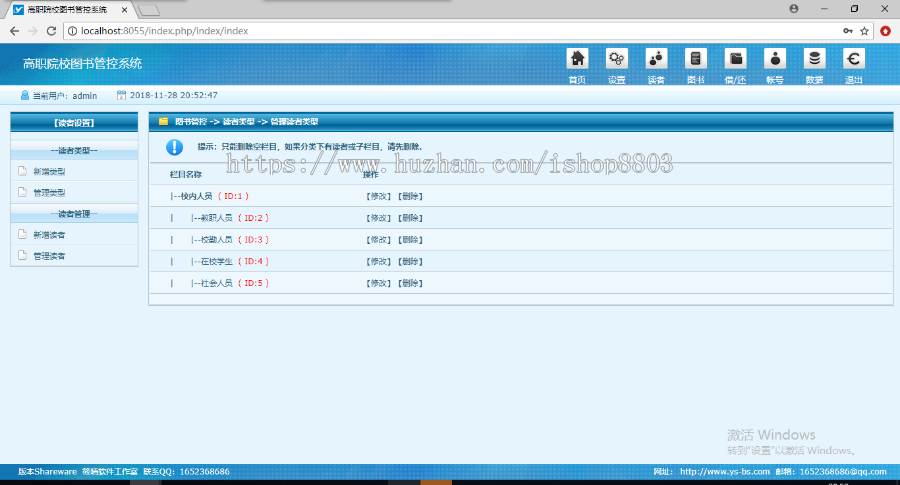Viewport: 900px width, 485px height.
Task: Click the user icon beside 当前用户
Action: pyautogui.click(x=25, y=95)
